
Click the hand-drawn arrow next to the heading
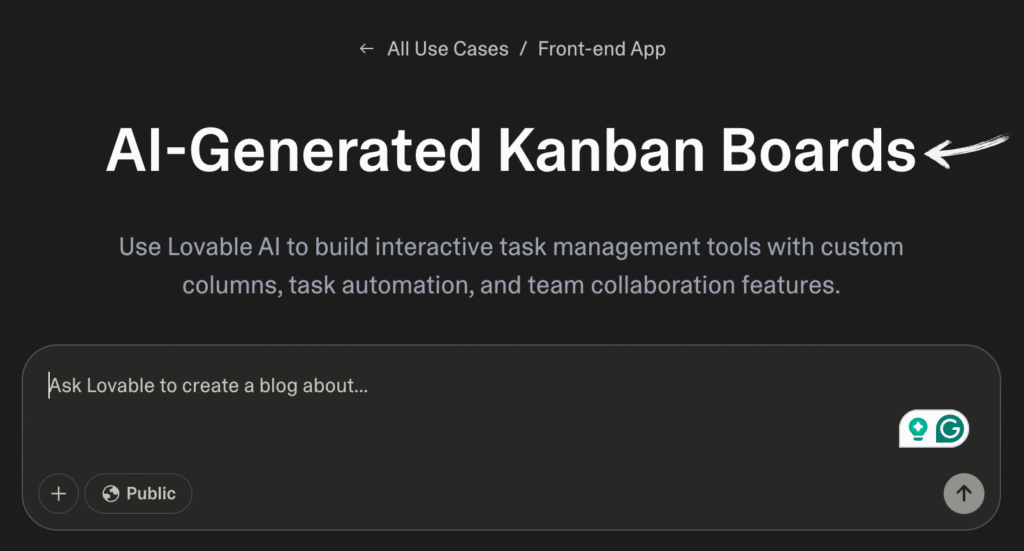[965, 150]
